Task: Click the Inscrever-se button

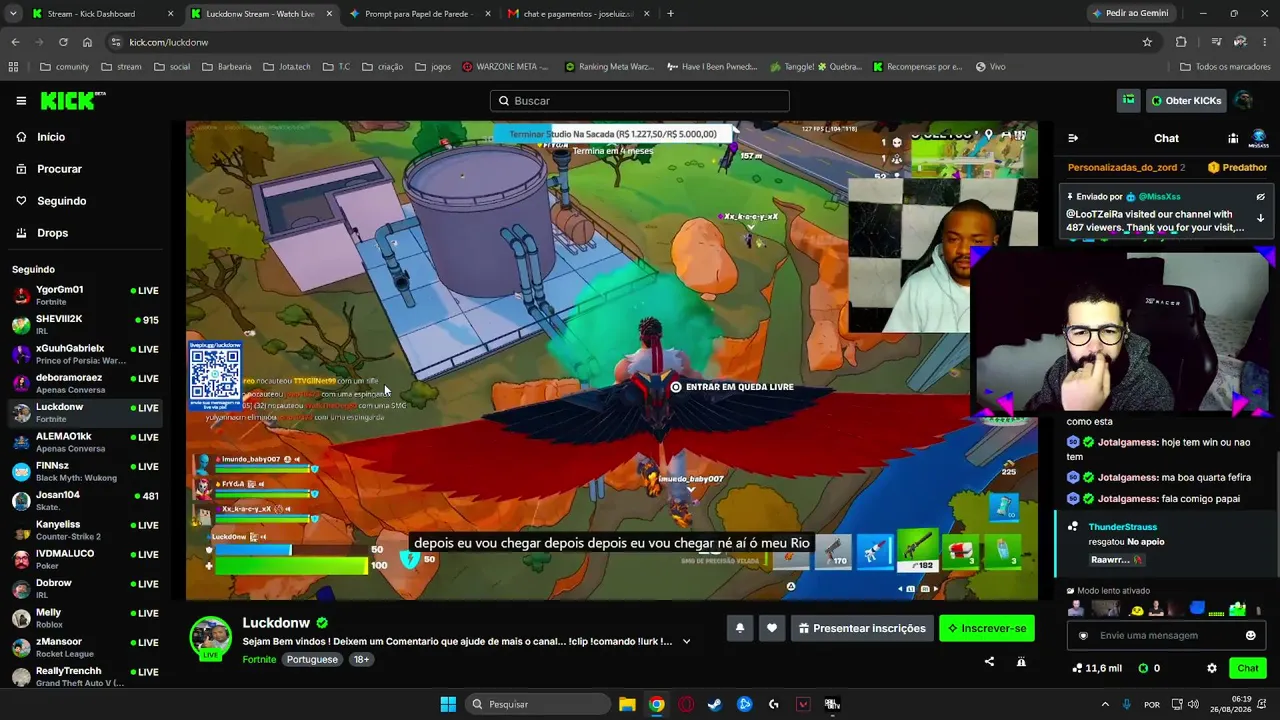Action: pos(987,628)
